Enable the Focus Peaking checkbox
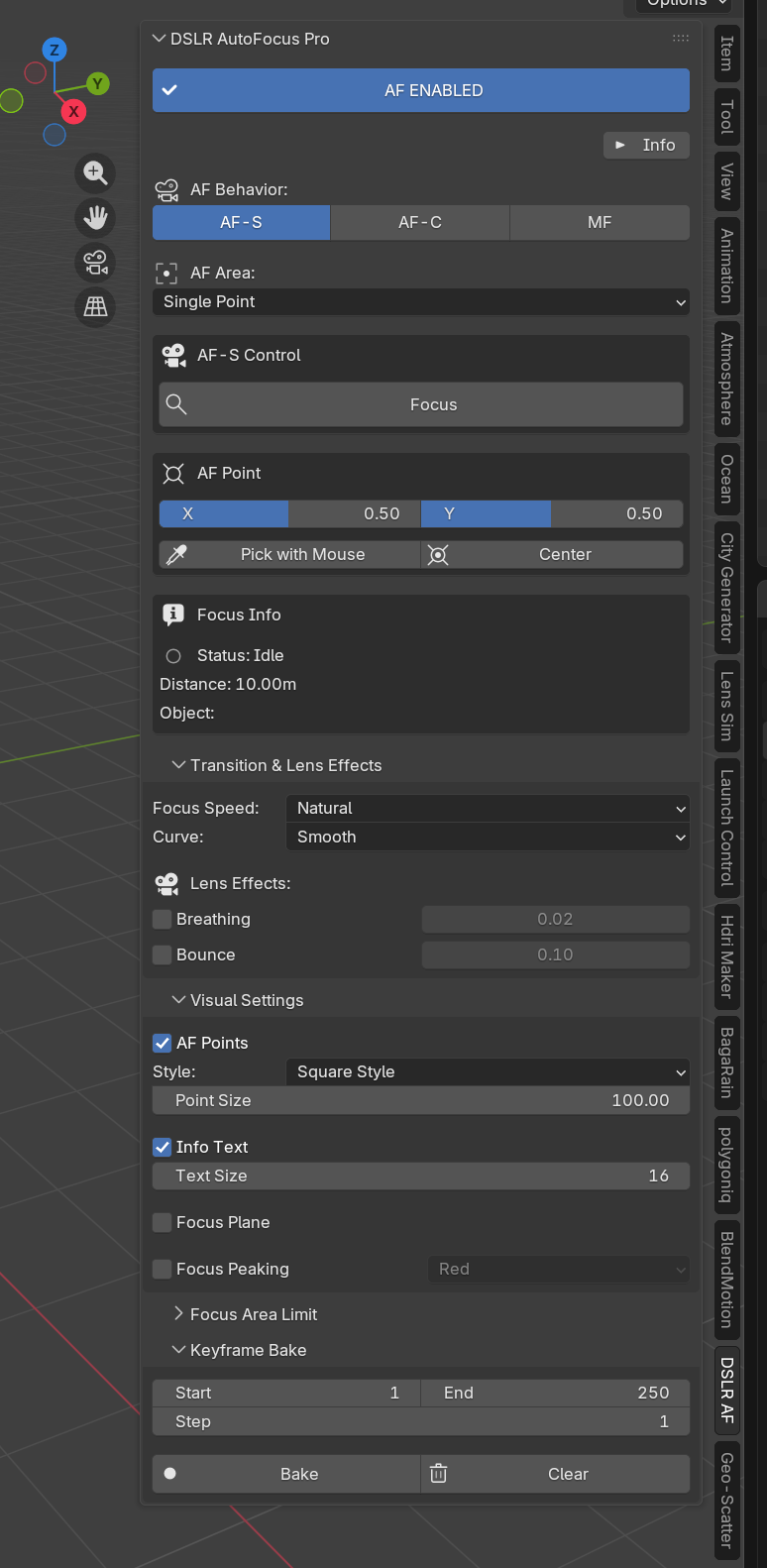Screen dimensions: 767x1568 (x=163, y=1269)
